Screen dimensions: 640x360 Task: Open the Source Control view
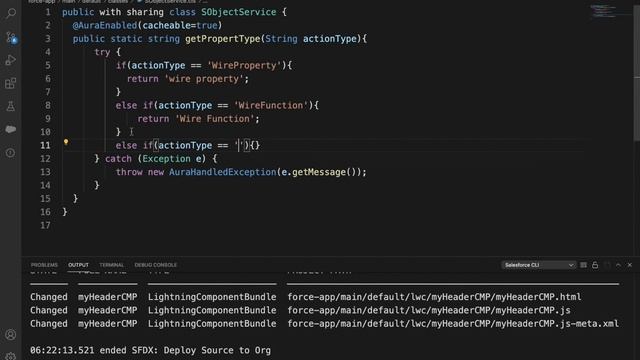[11, 38]
